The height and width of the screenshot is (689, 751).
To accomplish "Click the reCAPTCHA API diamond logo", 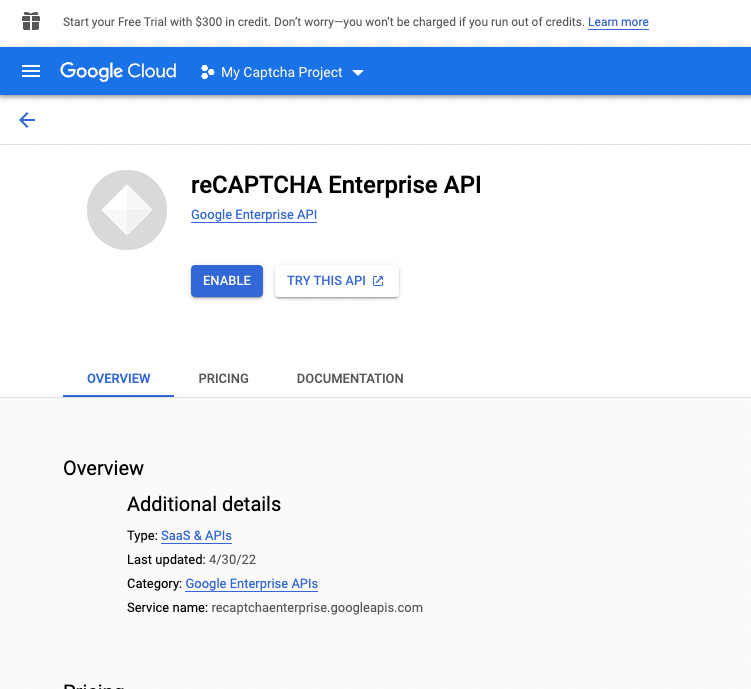I will 127,210.
